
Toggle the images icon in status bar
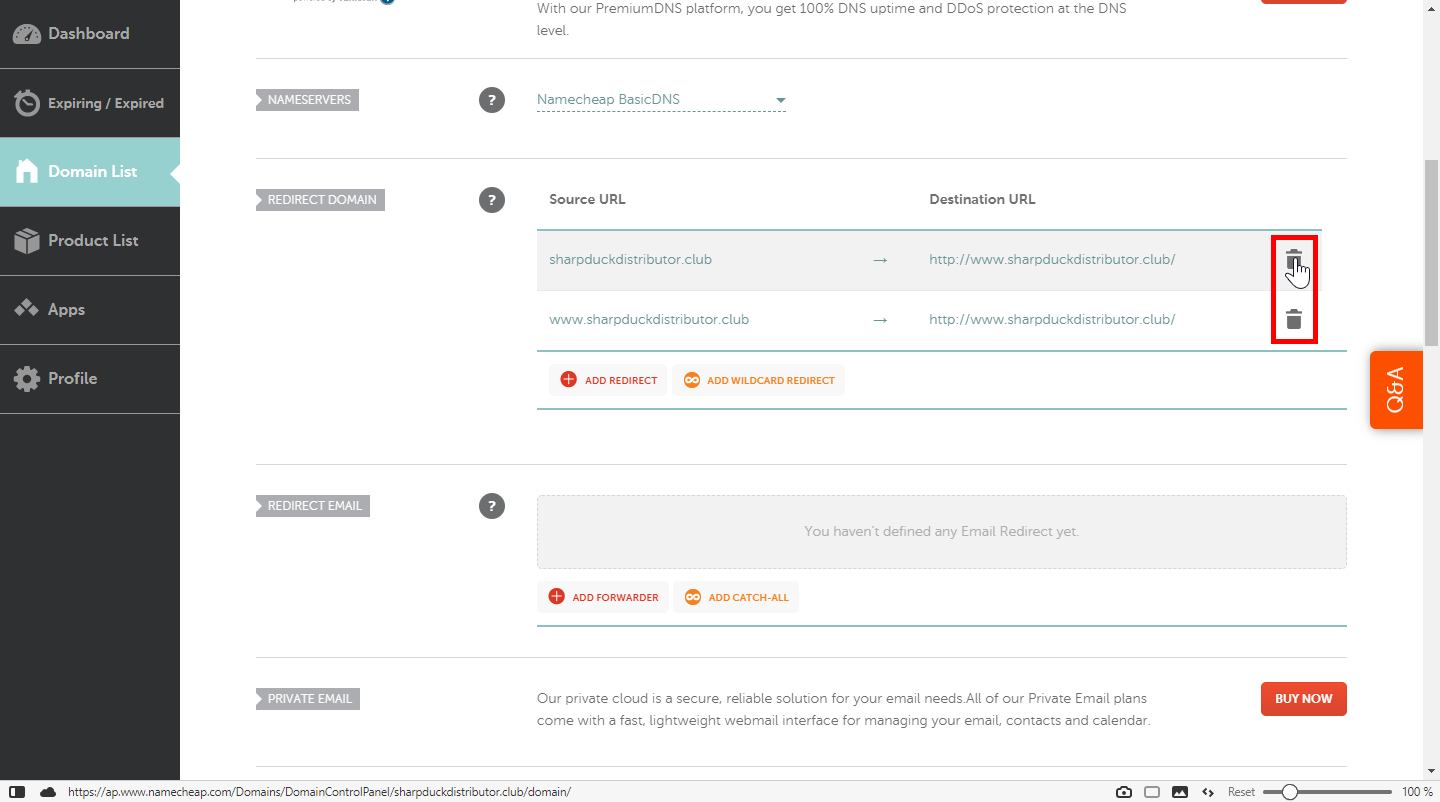pos(1180,792)
